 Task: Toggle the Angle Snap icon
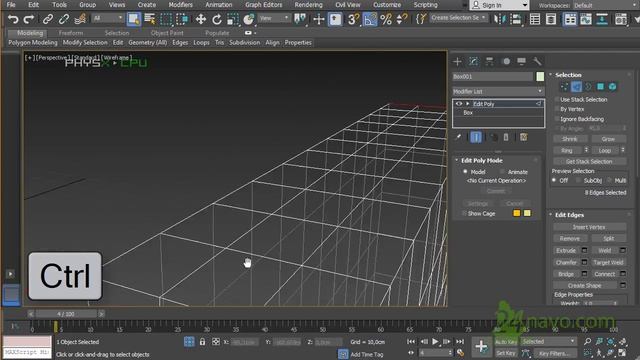point(370,19)
